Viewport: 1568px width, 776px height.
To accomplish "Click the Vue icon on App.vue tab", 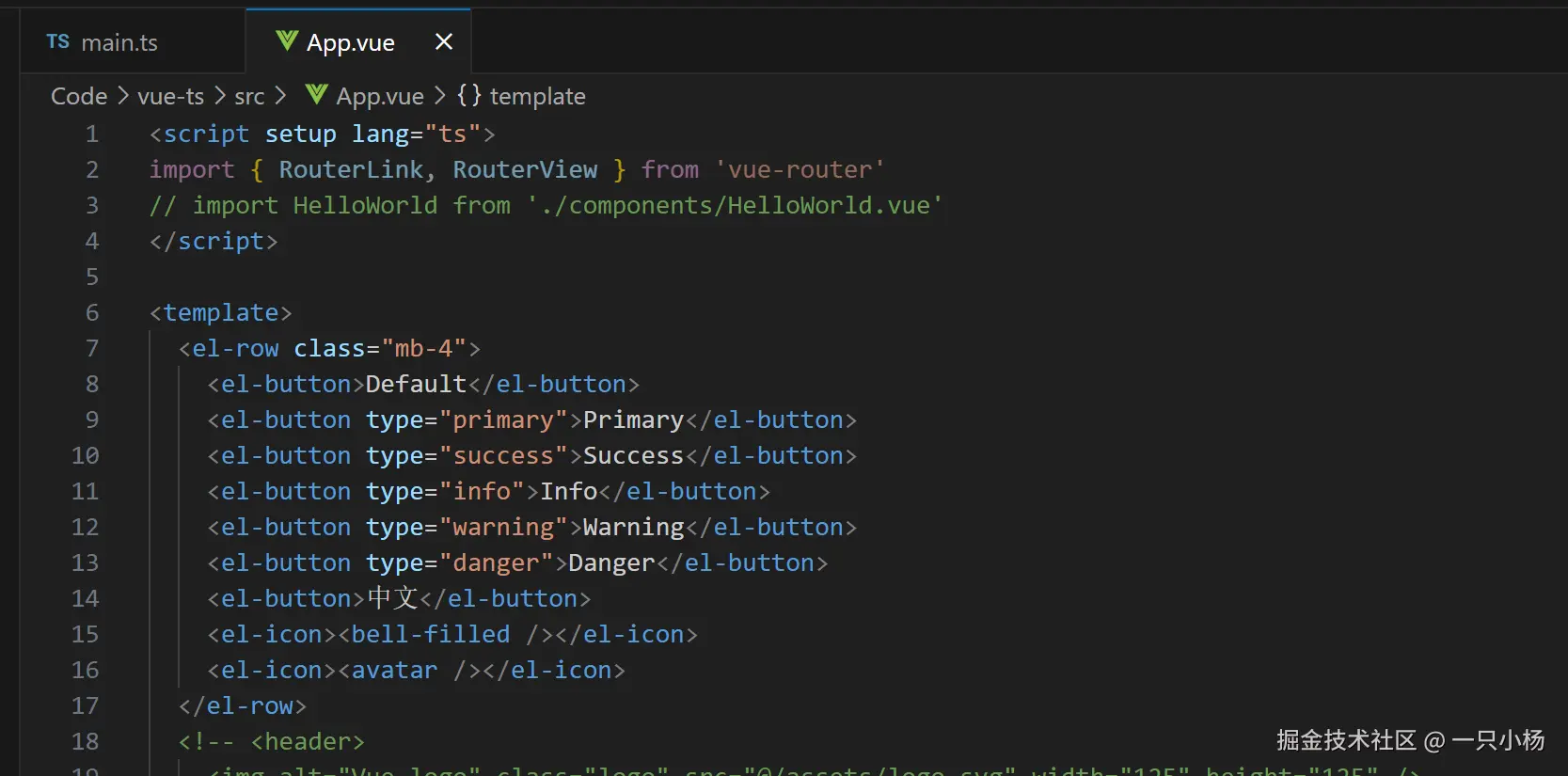I will pyautogui.click(x=287, y=40).
